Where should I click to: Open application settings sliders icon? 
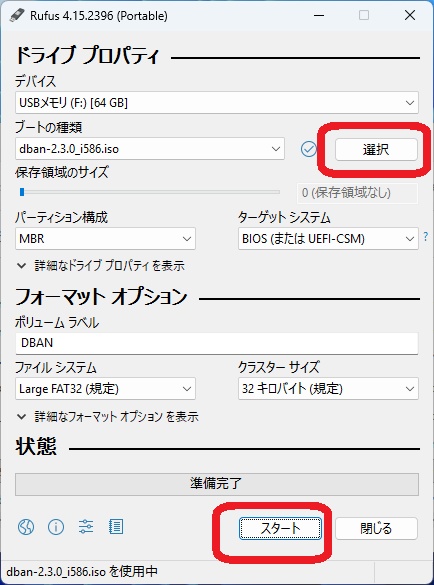[86, 527]
